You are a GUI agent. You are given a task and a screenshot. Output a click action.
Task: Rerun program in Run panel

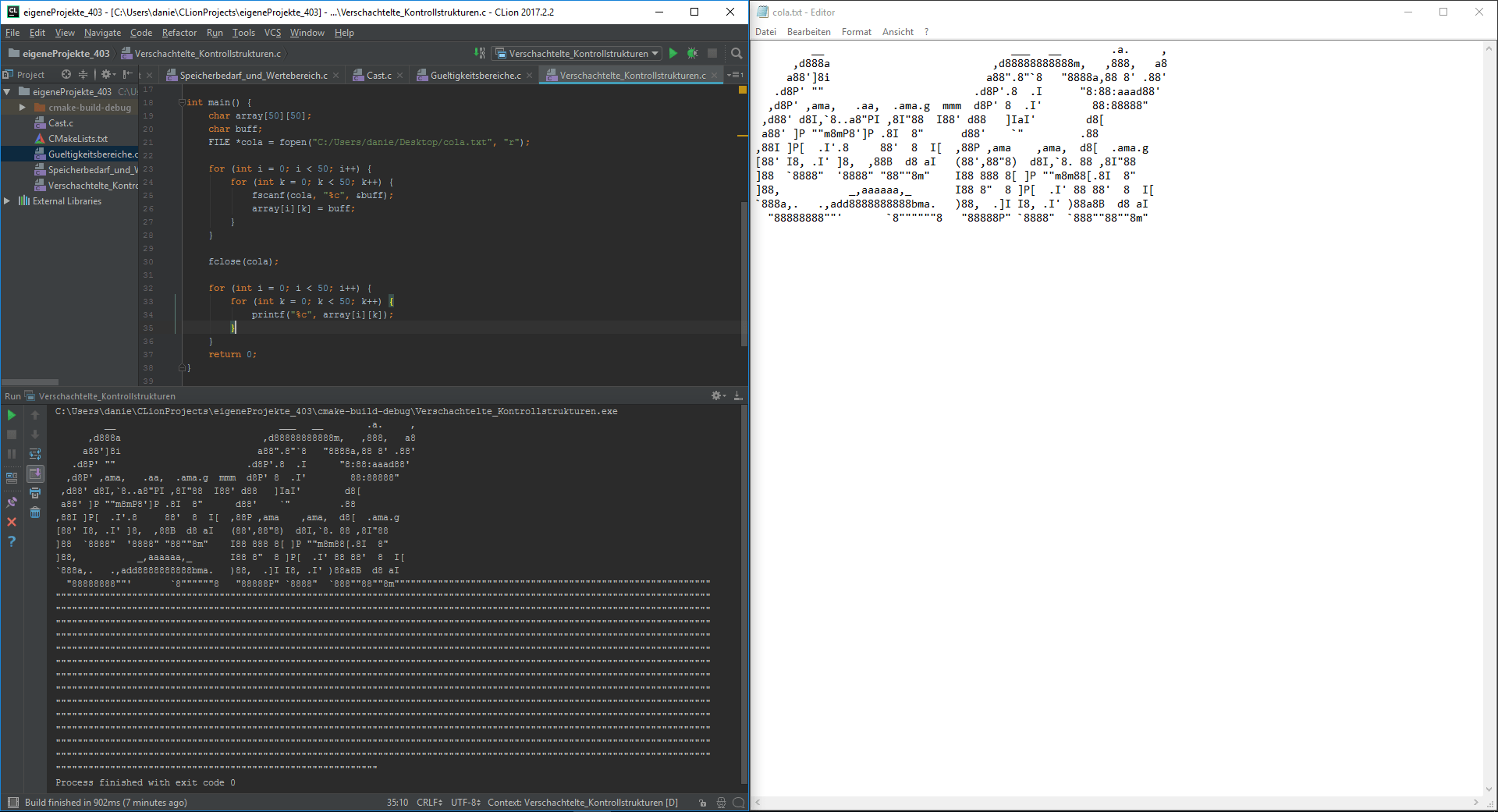point(12,415)
